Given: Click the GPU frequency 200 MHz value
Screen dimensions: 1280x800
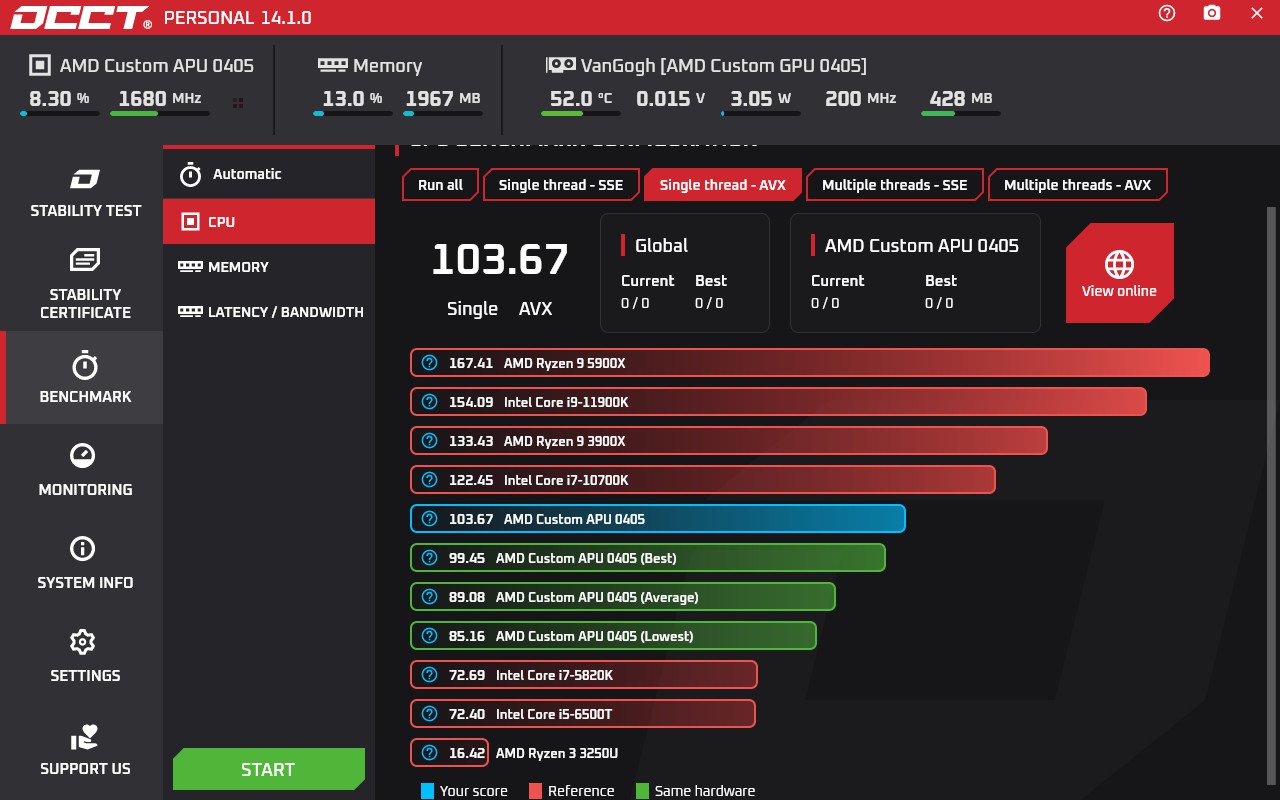Looking at the screenshot, I should pyautogui.click(x=860, y=98).
